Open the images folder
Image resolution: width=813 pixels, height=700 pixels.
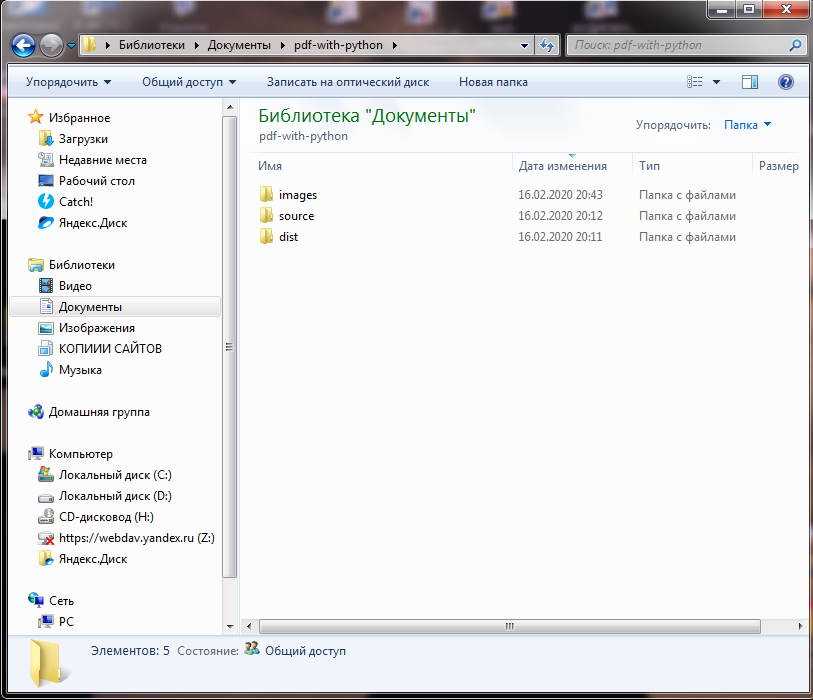pyautogui.click(x=297, y=195)
